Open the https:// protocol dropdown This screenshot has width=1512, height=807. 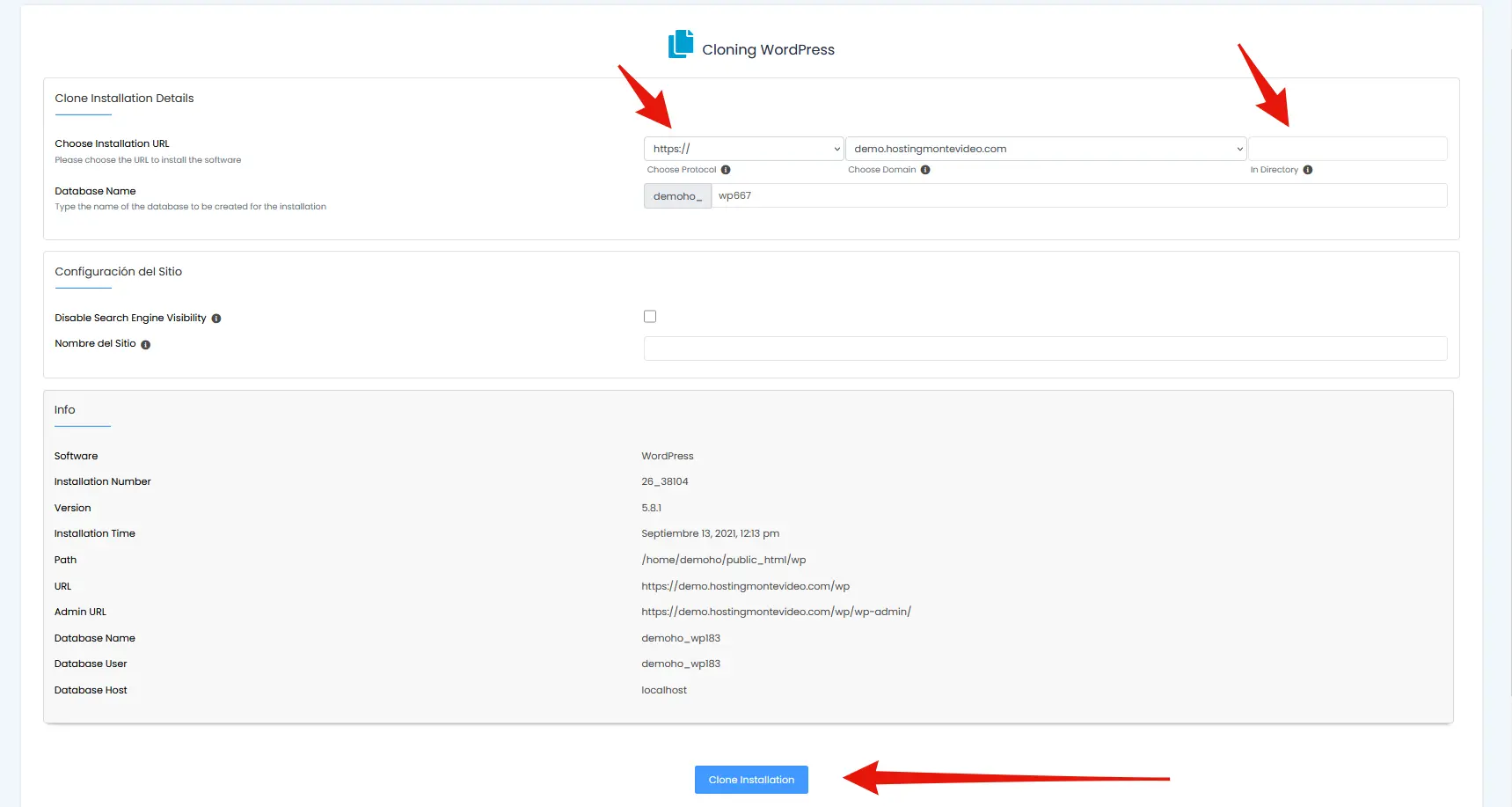click(744, 149)
